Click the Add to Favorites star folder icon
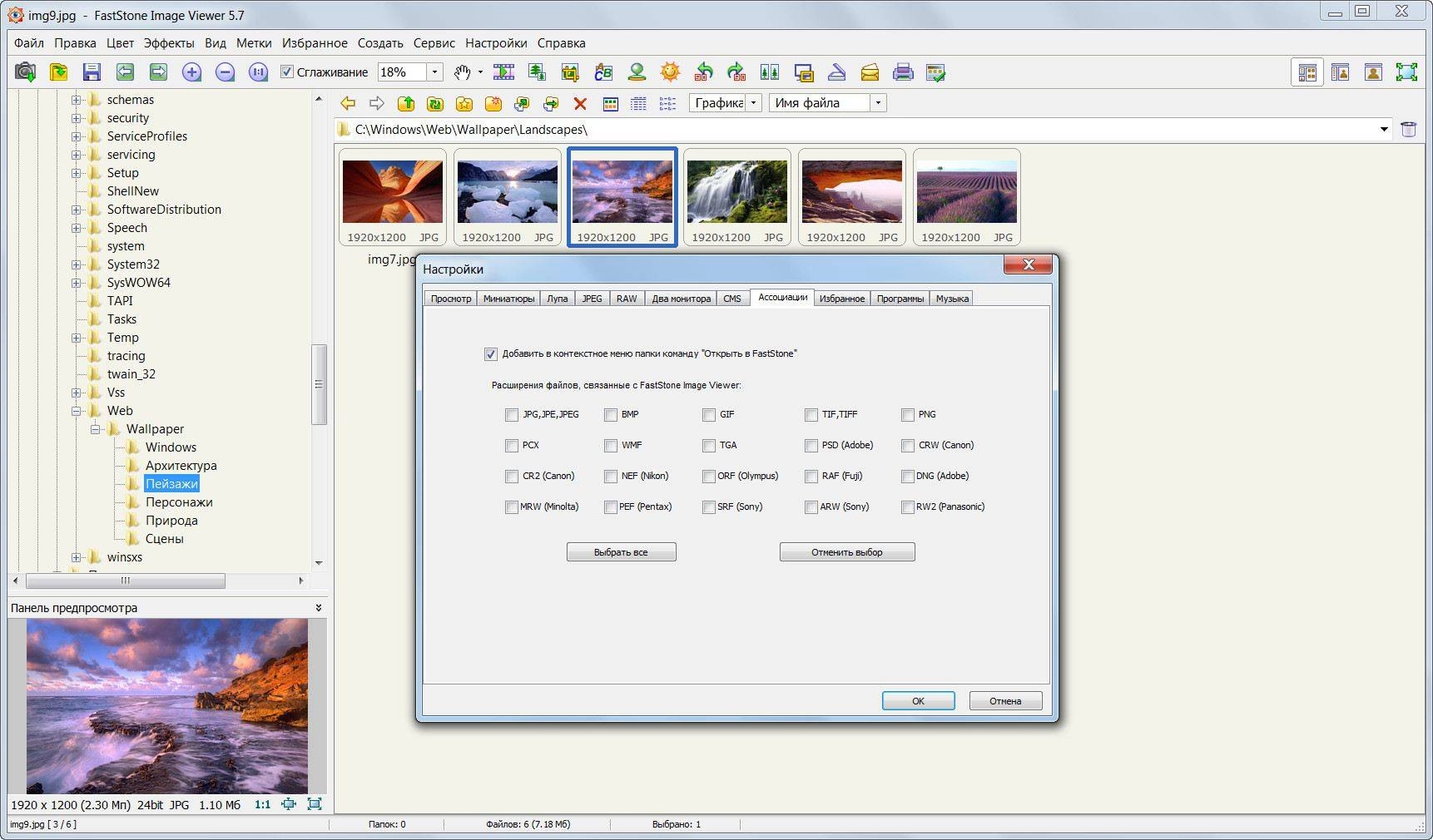This screenshot has height=840, width=1433. point(464,103)
